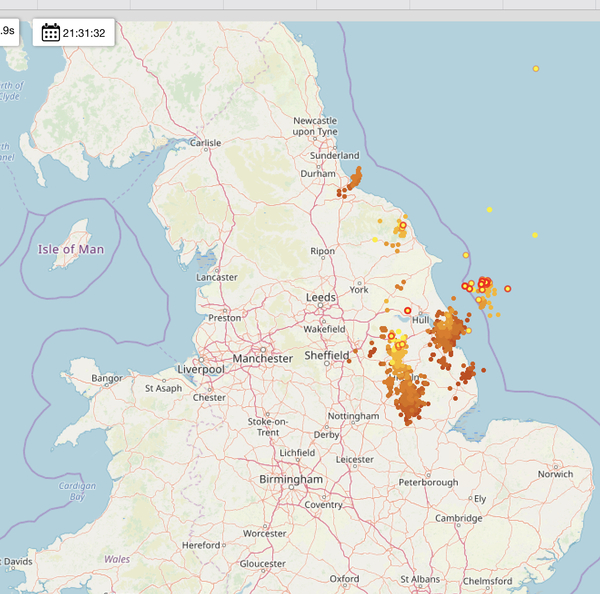The width and height of the screenshot is (600, 594).
Task: Click the Norwich city label
Action: [555, 474]
